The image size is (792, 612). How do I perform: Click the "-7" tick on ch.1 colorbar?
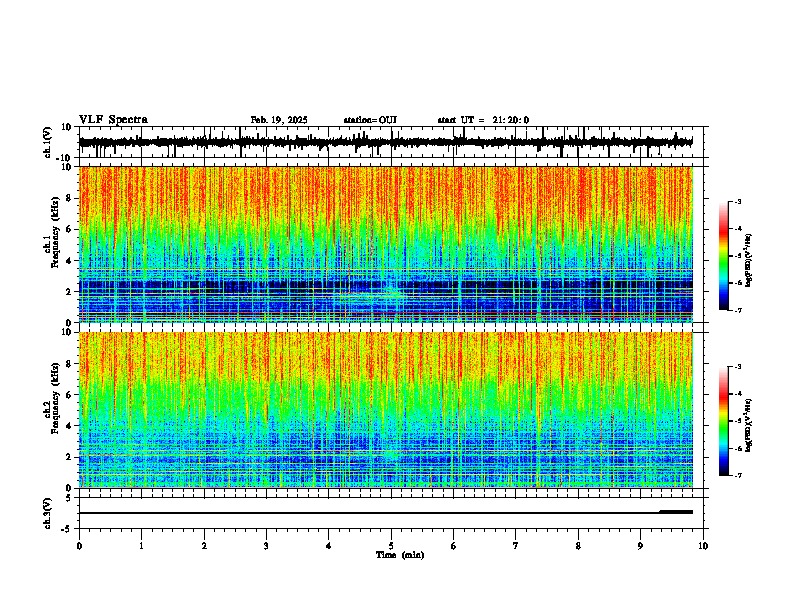coord(738,310)
